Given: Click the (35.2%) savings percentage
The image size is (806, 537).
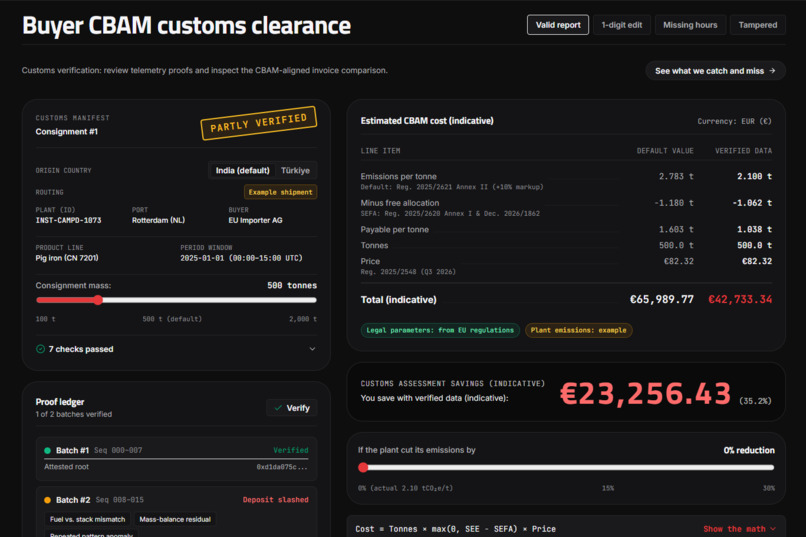Looking at the screenshot, I should point(755,401).
